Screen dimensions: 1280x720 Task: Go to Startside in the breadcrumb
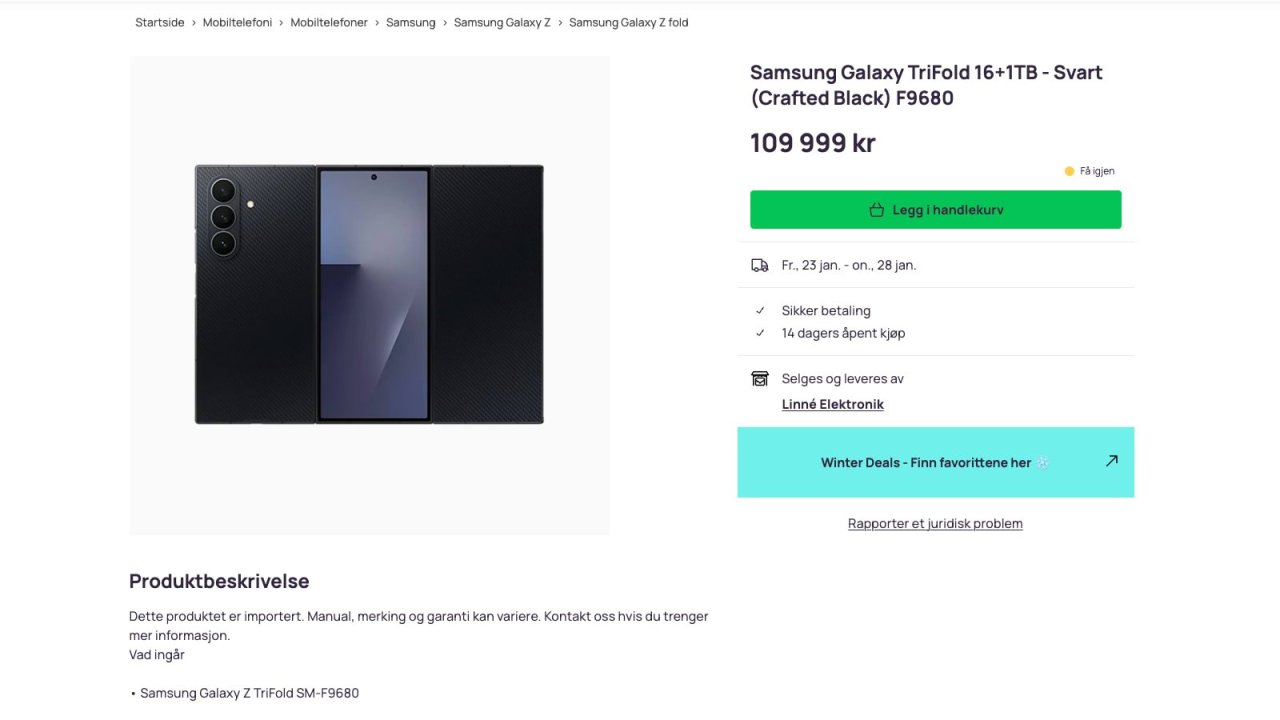tap(160, 22)
